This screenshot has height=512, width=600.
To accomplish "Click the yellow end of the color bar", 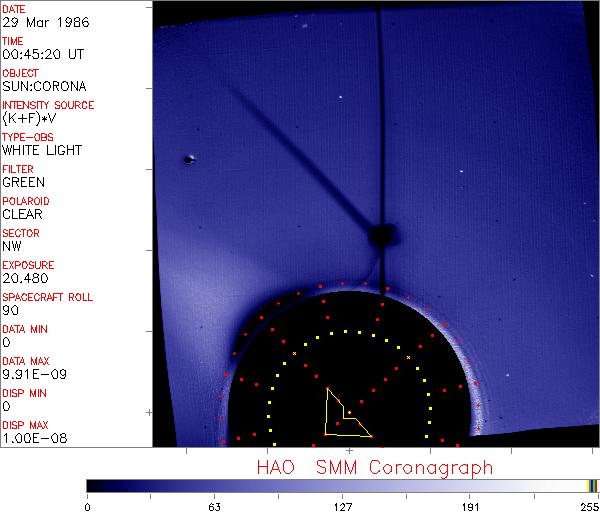I will pyautogui.click(x=590, y=485).
